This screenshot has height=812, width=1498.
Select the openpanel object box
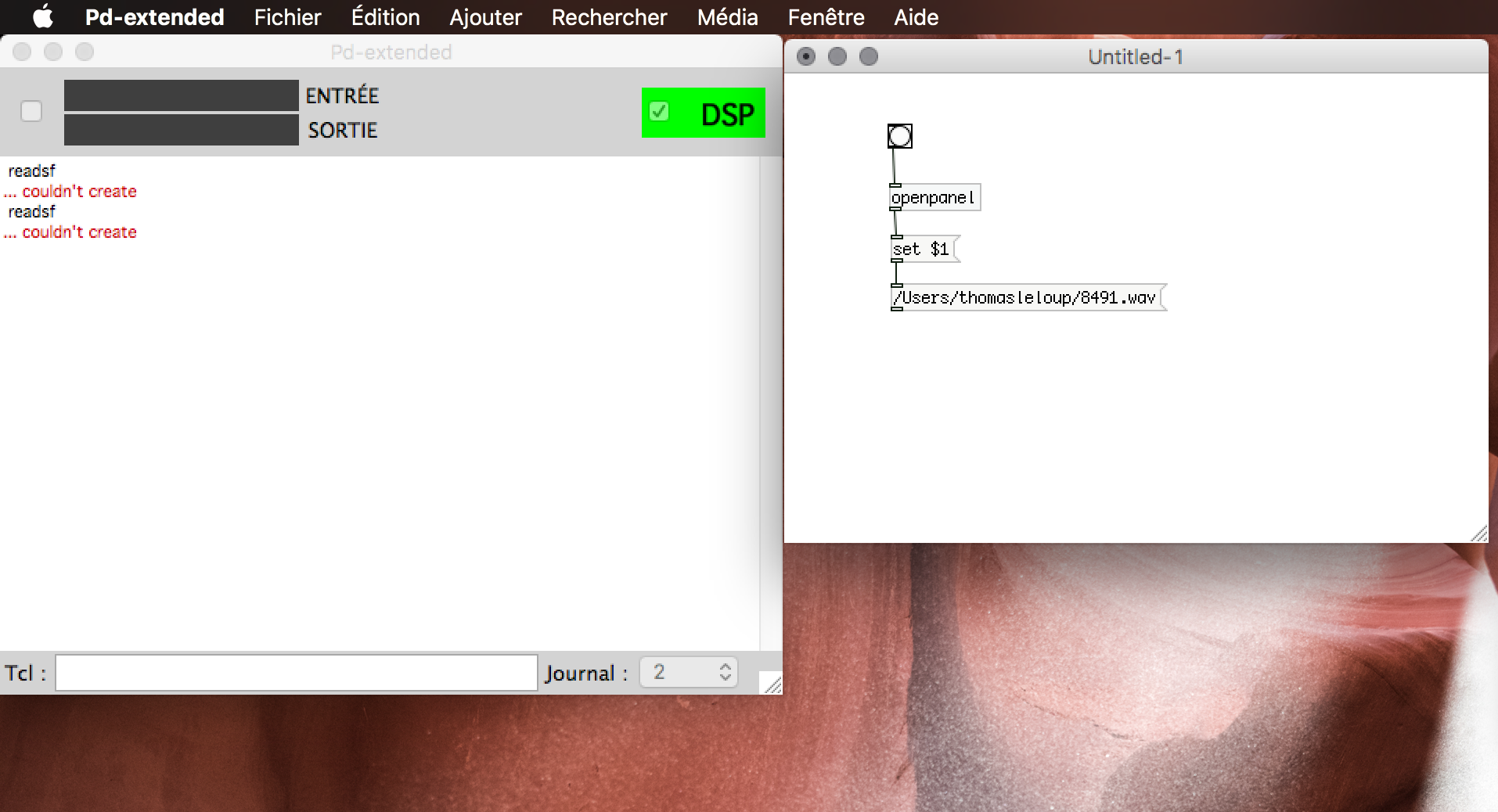[934, 198]
